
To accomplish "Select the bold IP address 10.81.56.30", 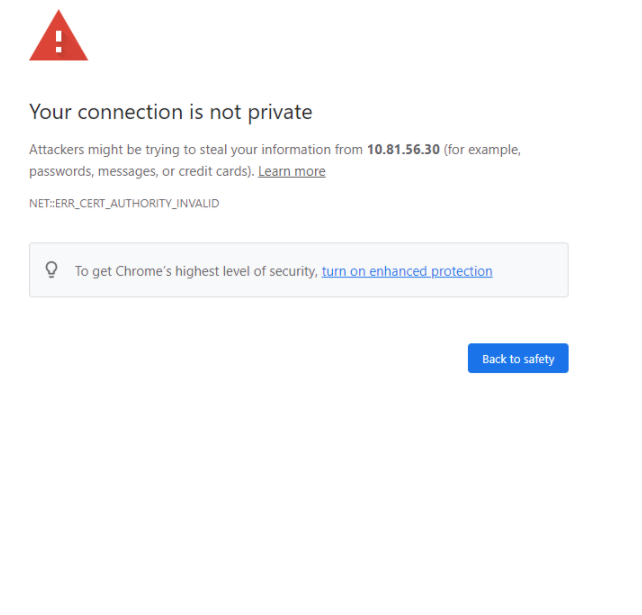I will coord(403,149).
